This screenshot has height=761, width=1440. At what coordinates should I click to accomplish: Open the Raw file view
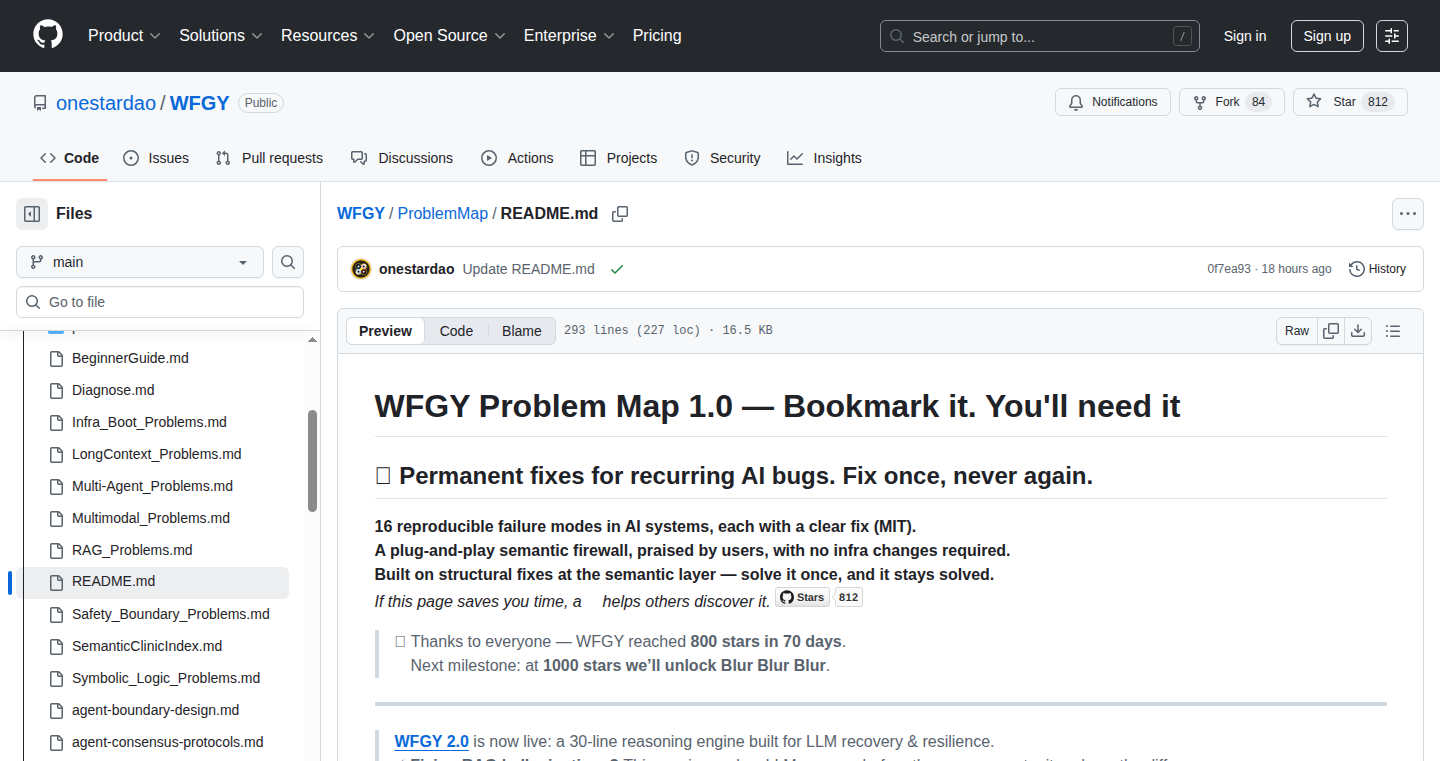pyautogui.click(x=1297, y=331)
